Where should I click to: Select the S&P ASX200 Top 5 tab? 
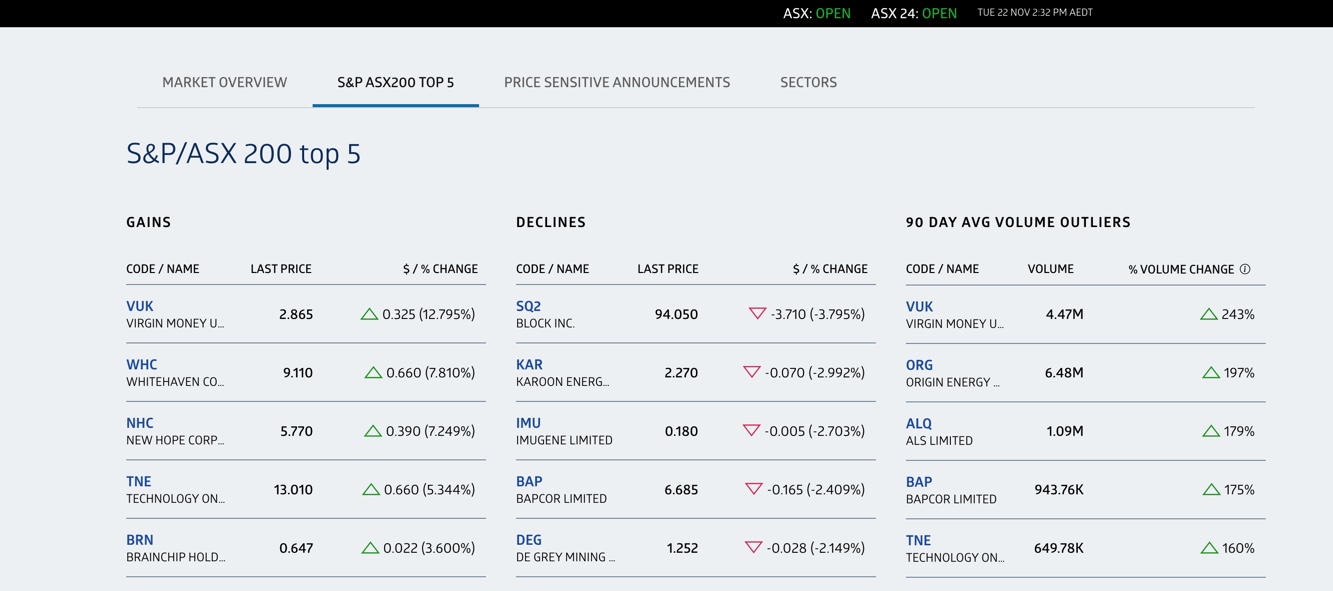coord(396,82)
